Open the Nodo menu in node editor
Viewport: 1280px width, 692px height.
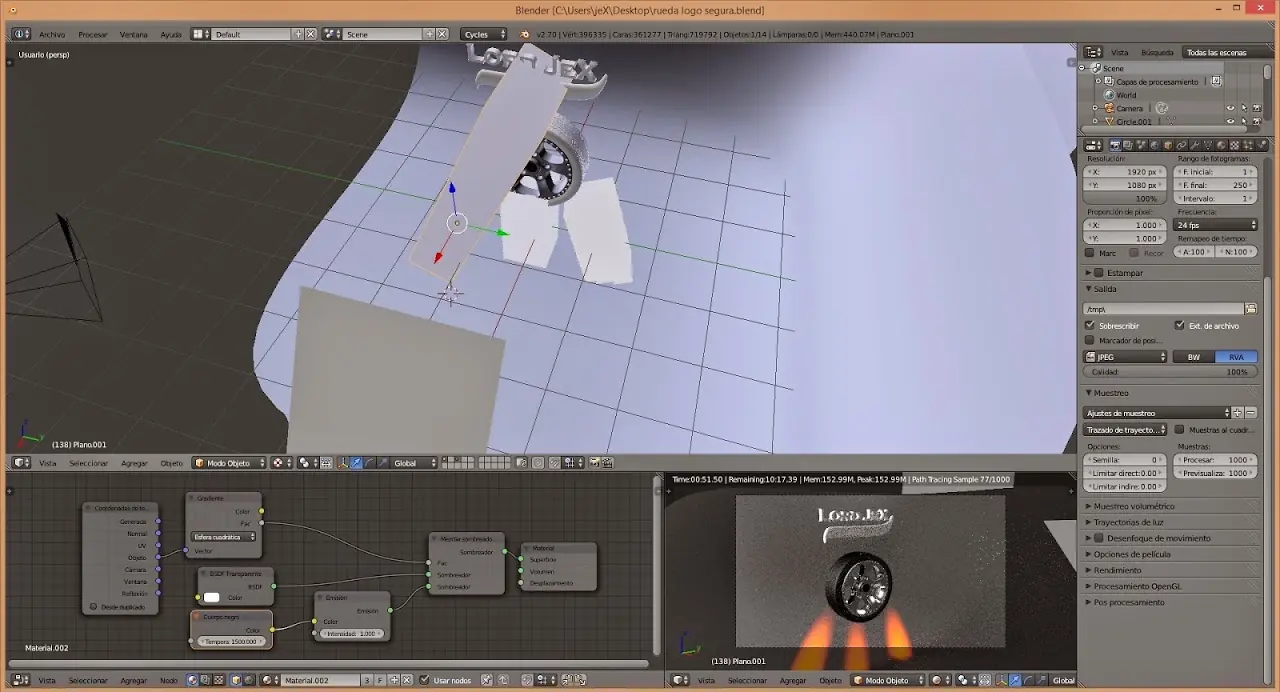[169, 680]
